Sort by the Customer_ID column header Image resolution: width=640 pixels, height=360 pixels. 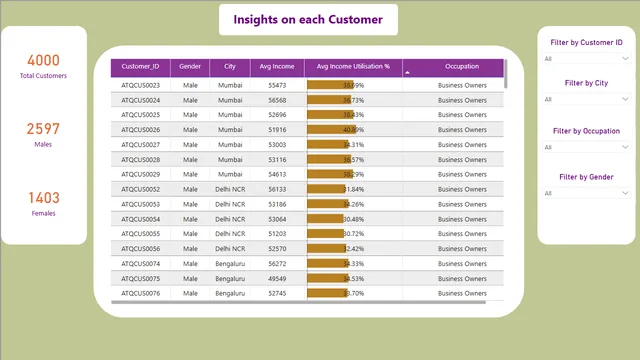140,67
